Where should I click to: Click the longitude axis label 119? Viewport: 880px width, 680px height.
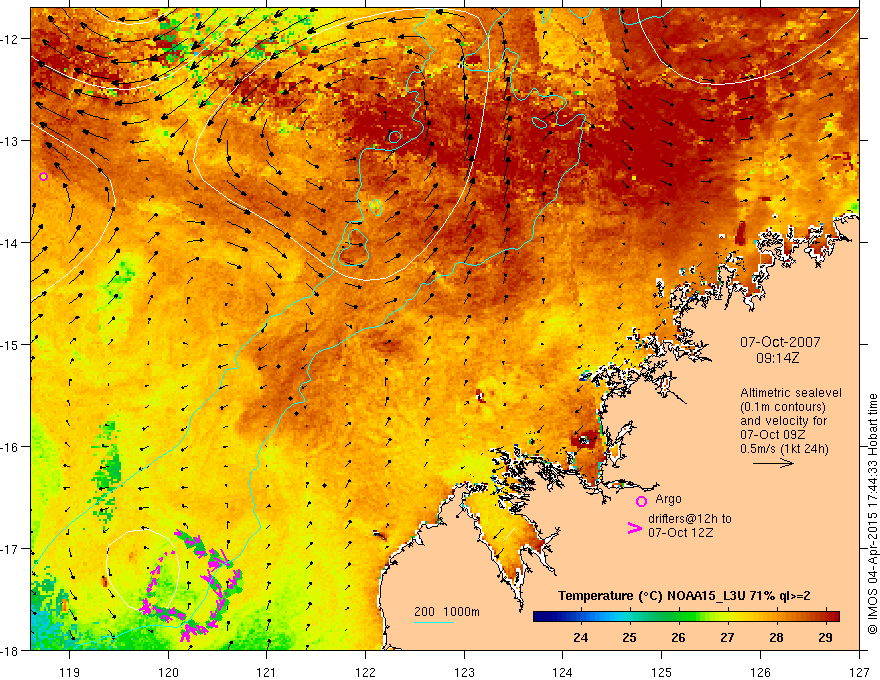70,672
